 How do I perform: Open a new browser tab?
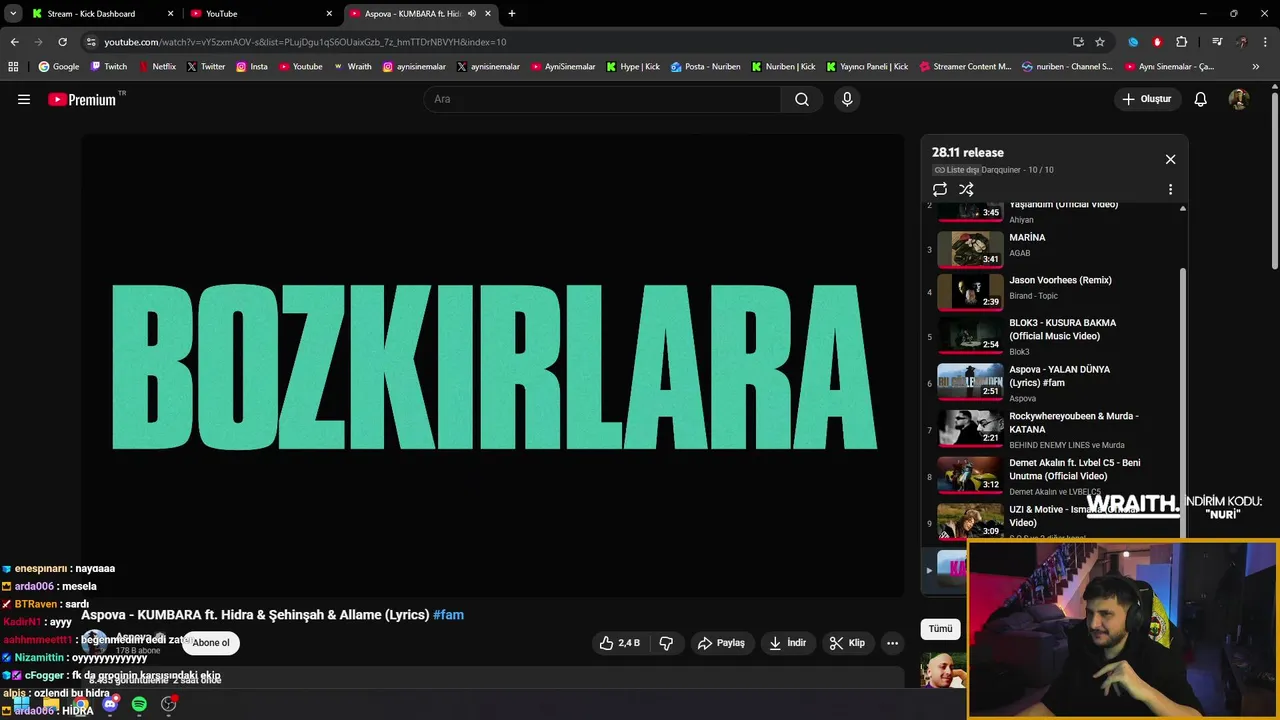click(512, 14)
